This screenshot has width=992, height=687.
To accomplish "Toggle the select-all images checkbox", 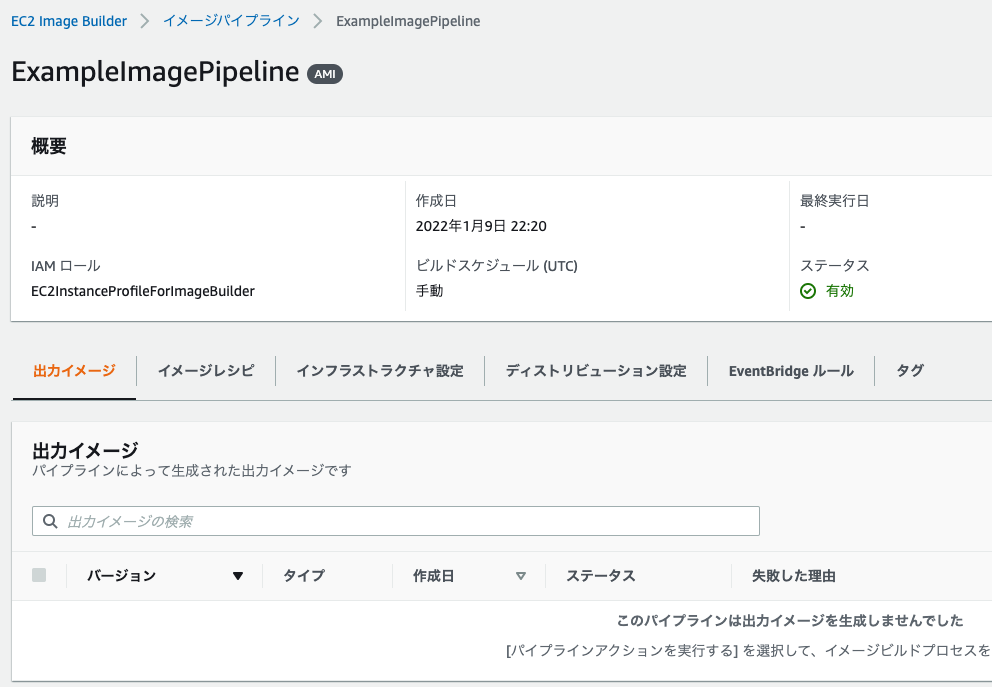I will click(39, 575).
